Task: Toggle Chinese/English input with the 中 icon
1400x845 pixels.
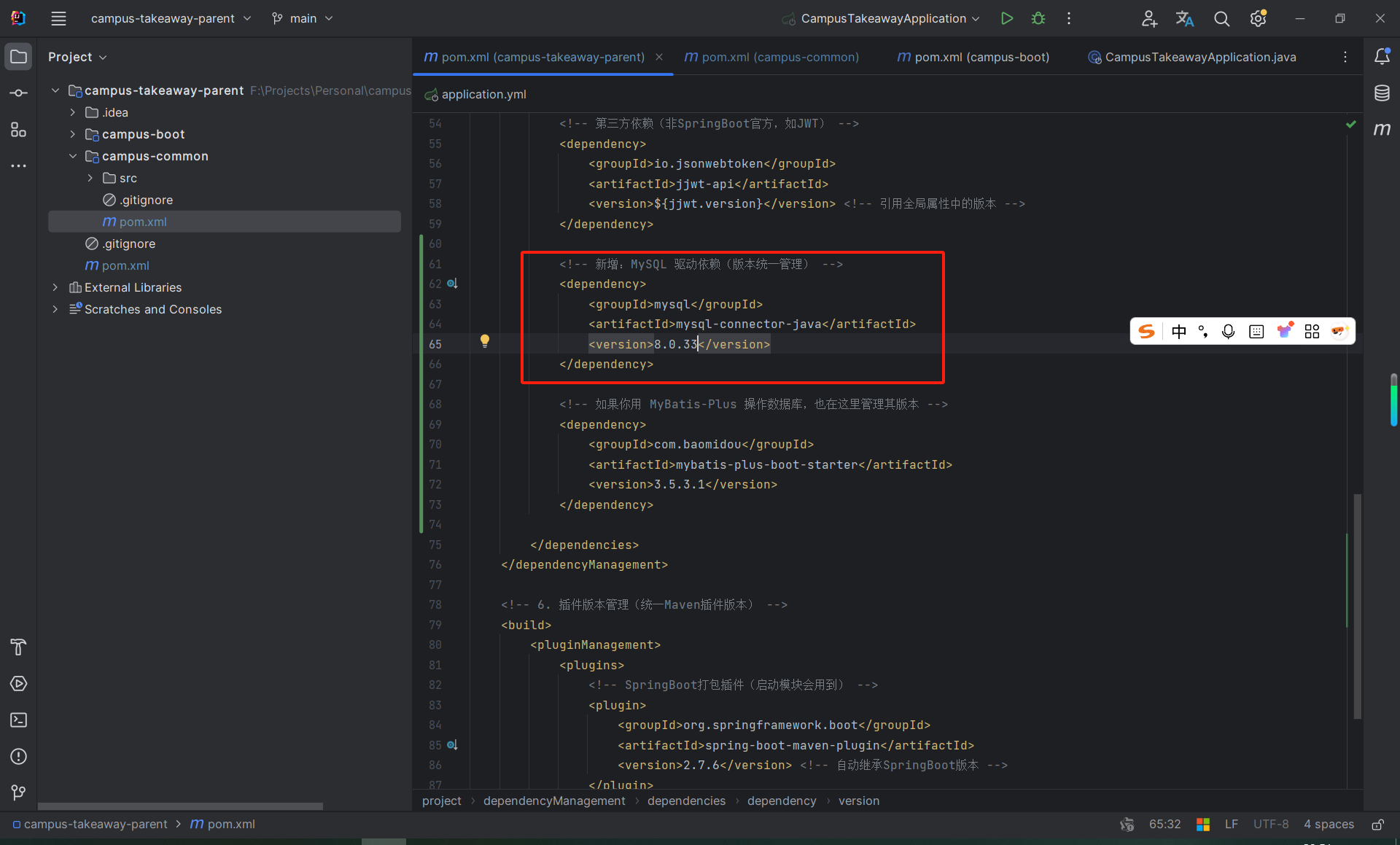Action: tap(1180, 331)
